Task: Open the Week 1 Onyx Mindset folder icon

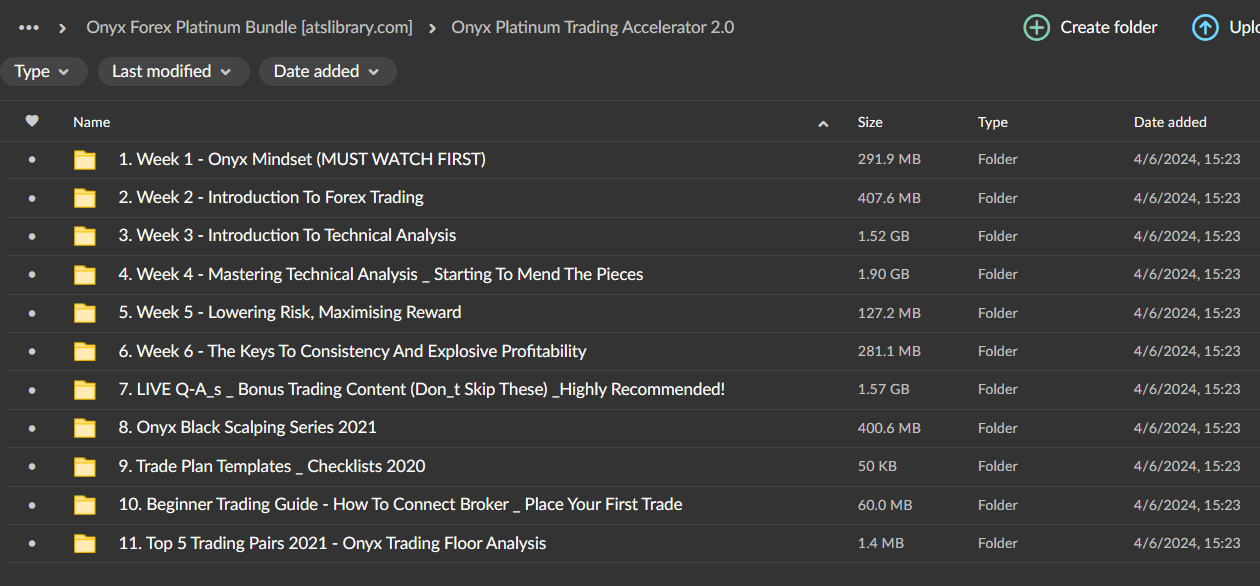Action: click(x=84, y=159)
